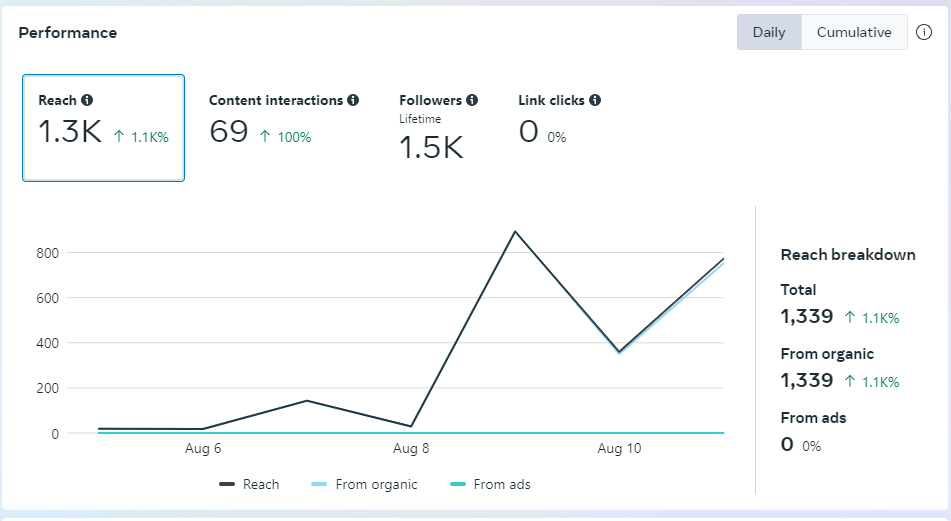Click the Total reach value 1,339

point(807,317)
